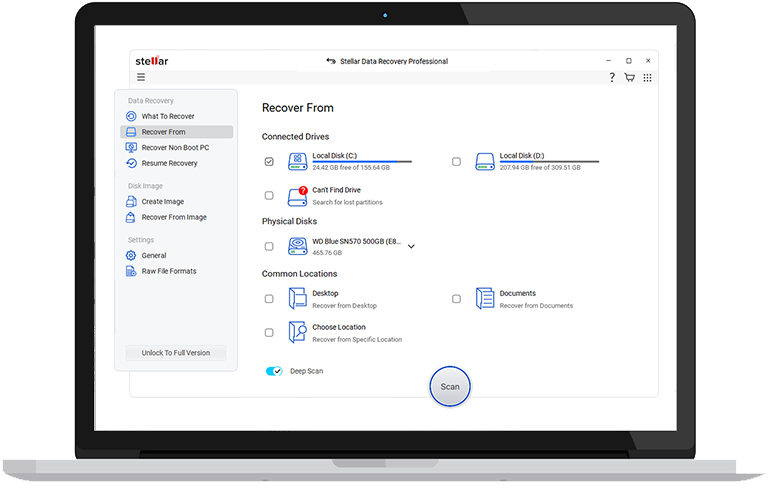The width and height of the screenshot is (772, 488).
Task: Click 207.94 GB free of 309.51 GB text
Action: [x=540, y=168]
